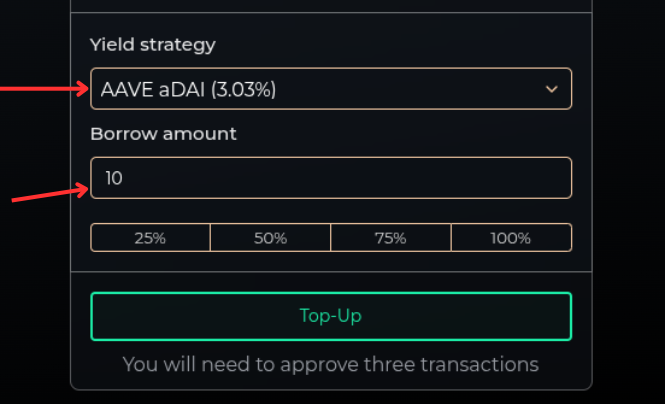666x404 pixels.
Task: Open the AAVE aDAI strategy dropdown
Action: point(331,89)
